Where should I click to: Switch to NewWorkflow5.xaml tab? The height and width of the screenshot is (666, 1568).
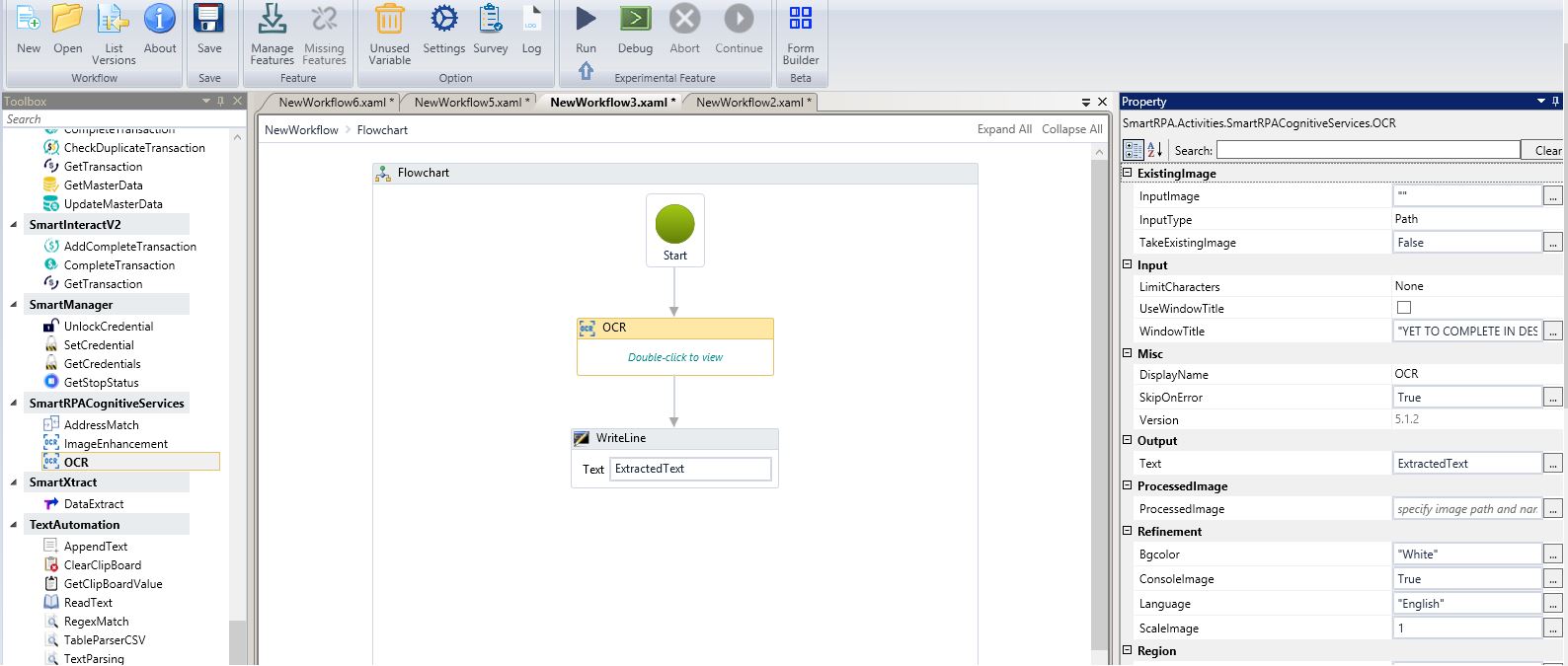pyautogui.click(x=468, y=103)
